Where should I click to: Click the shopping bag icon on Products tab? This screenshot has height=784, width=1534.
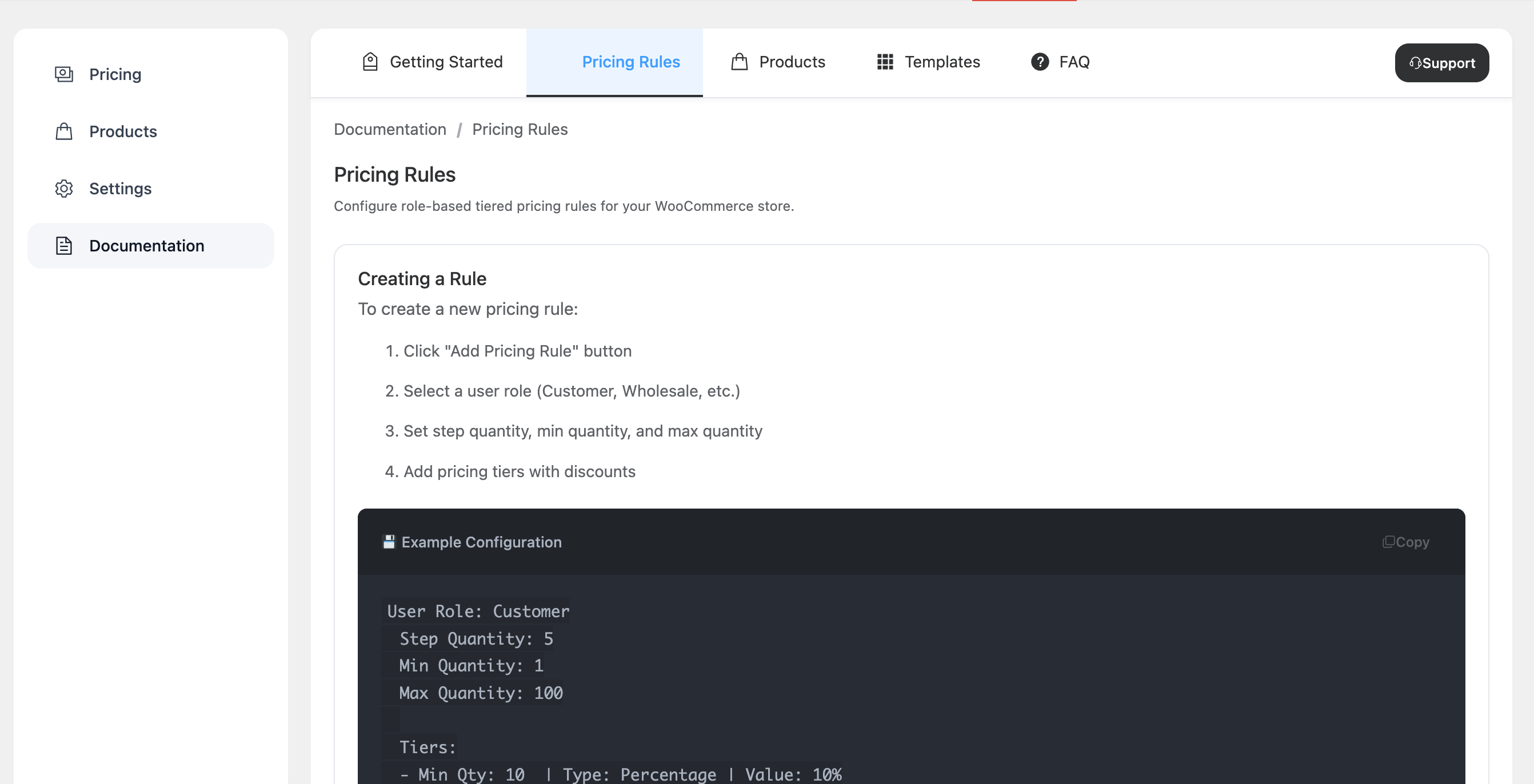pos(738,61)
